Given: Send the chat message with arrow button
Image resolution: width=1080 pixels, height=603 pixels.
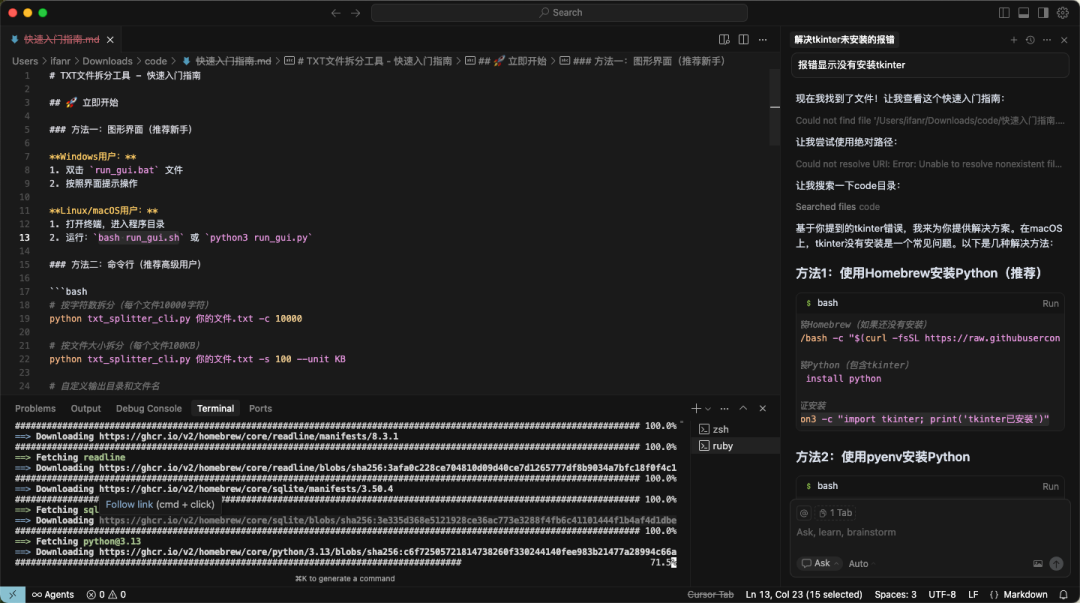Looking at the screenshot, I should (x=1056, y=563).
